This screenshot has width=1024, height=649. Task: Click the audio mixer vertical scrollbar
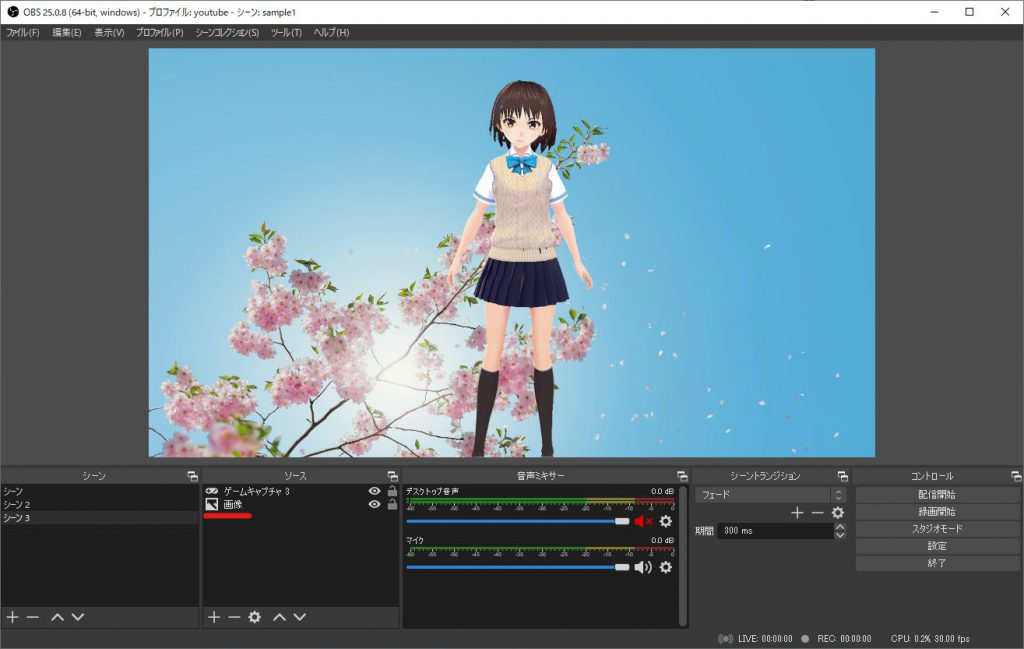click(683, 556)
